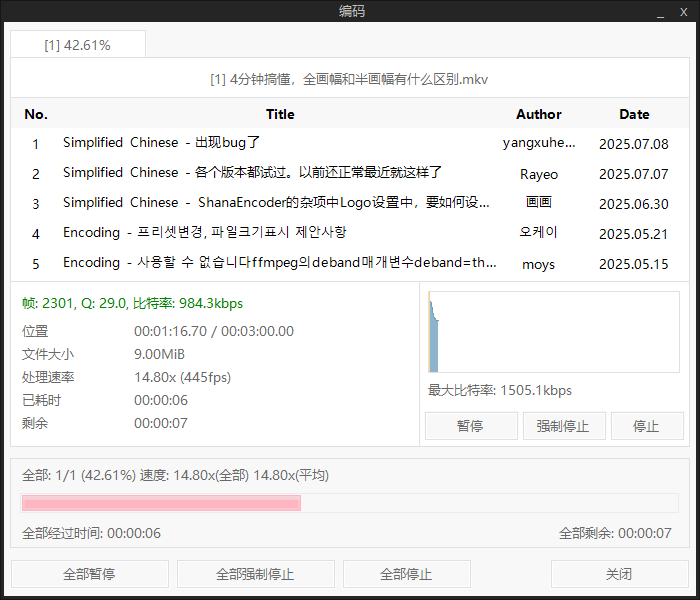Click the Date column header
The image size is (700, 600).
pyautogui.click(x=634, y=114)
